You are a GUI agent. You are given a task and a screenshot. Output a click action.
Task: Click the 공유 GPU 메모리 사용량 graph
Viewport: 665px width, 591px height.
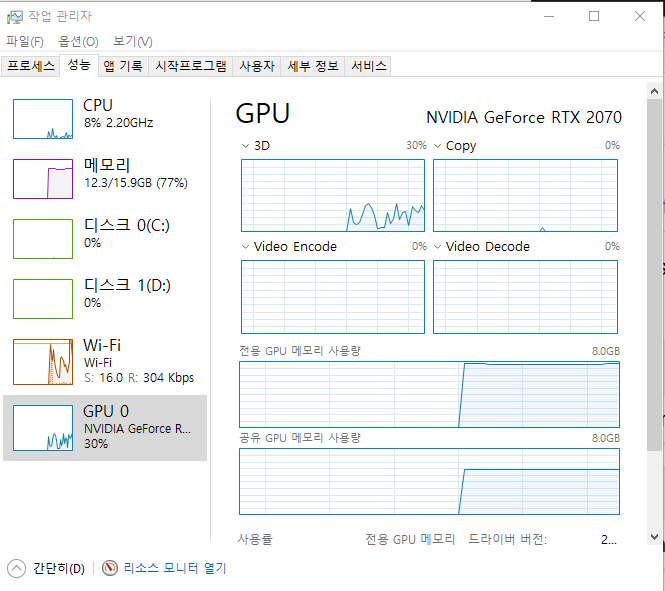[x=429, y=481]
